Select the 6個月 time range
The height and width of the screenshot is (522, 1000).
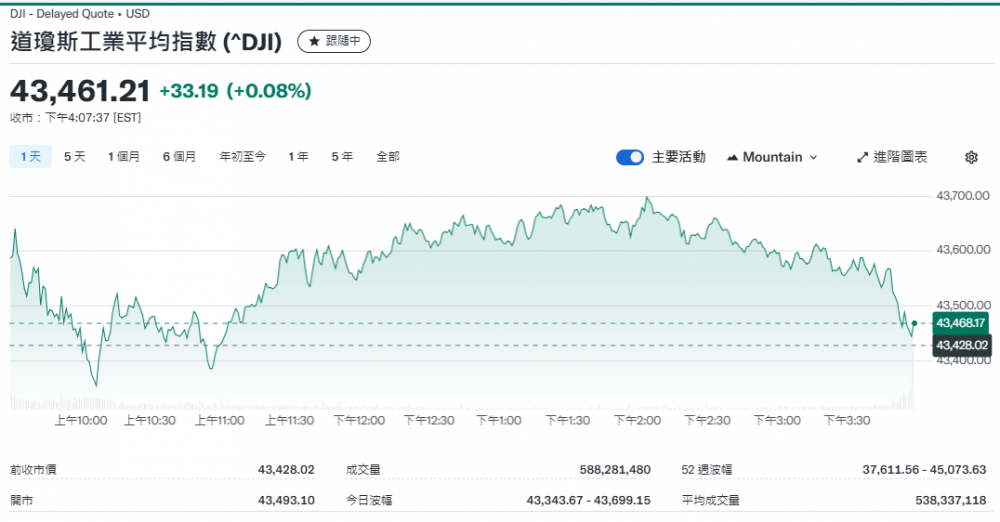click(180, 156)
